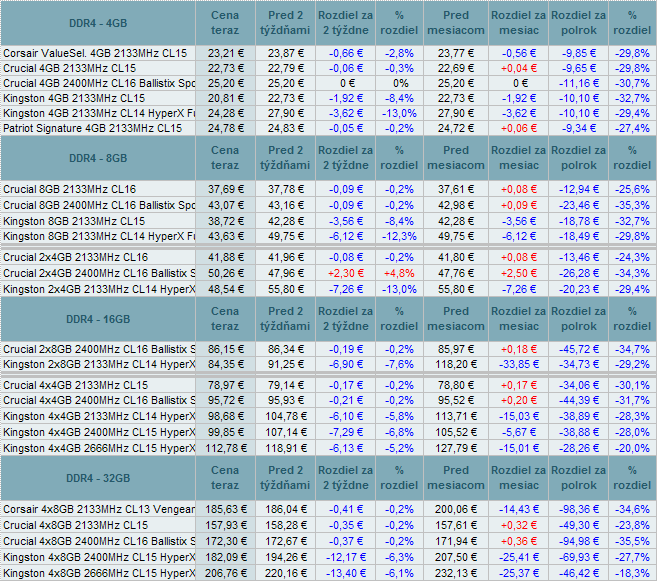Click the current price "112,78 €"
This screenshot has width=657, height=581.
[225, 448]
